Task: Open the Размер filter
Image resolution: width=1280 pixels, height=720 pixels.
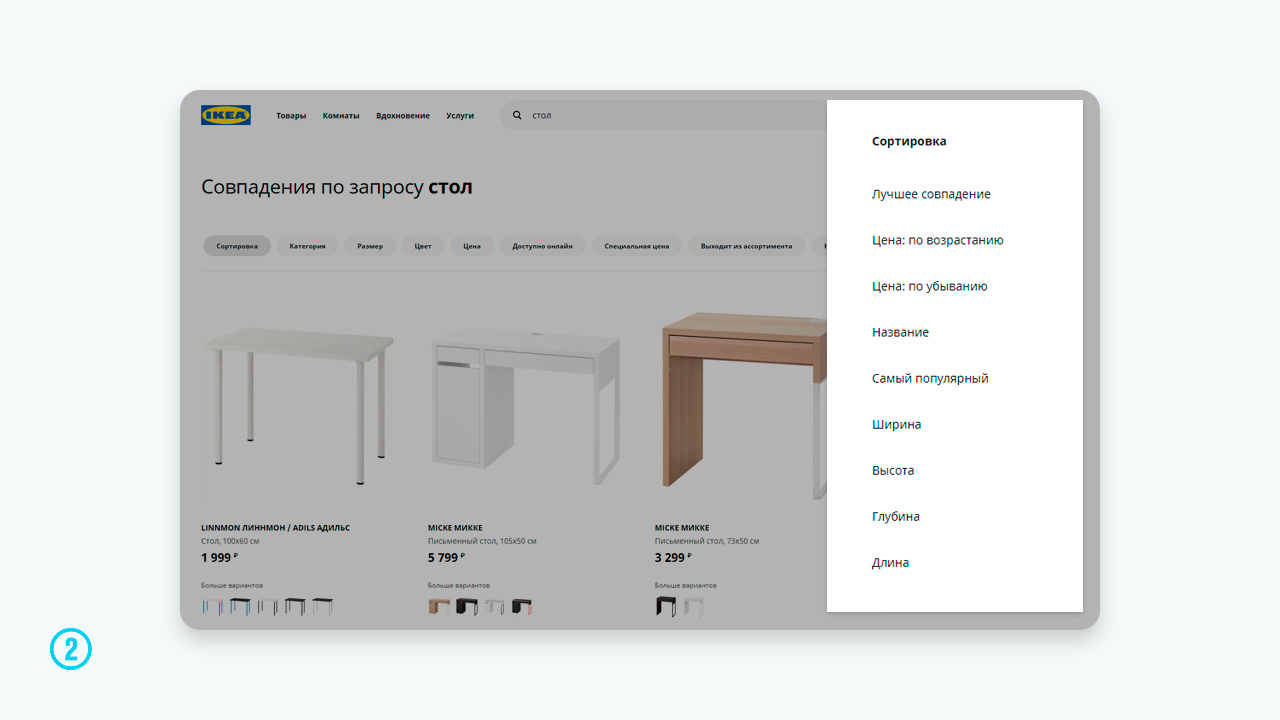Action: coord(370,246)
